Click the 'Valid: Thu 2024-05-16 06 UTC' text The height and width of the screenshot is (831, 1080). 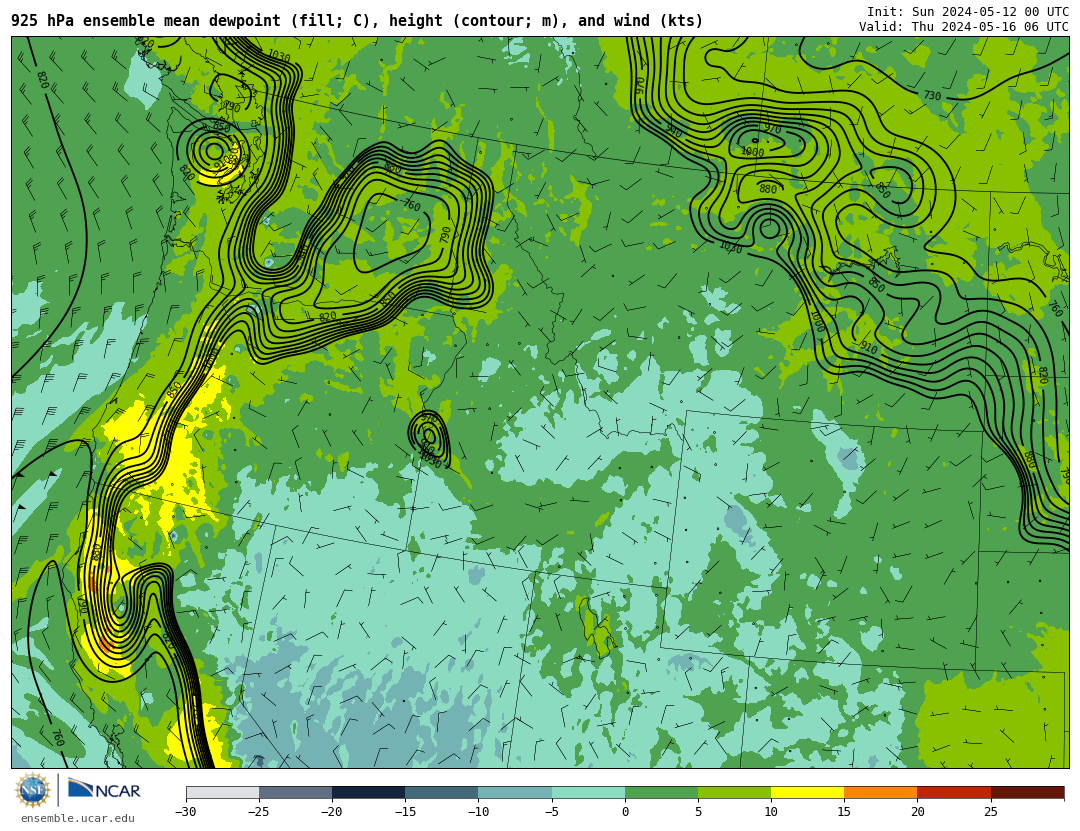pyautogui.click(x=964, y=27)
